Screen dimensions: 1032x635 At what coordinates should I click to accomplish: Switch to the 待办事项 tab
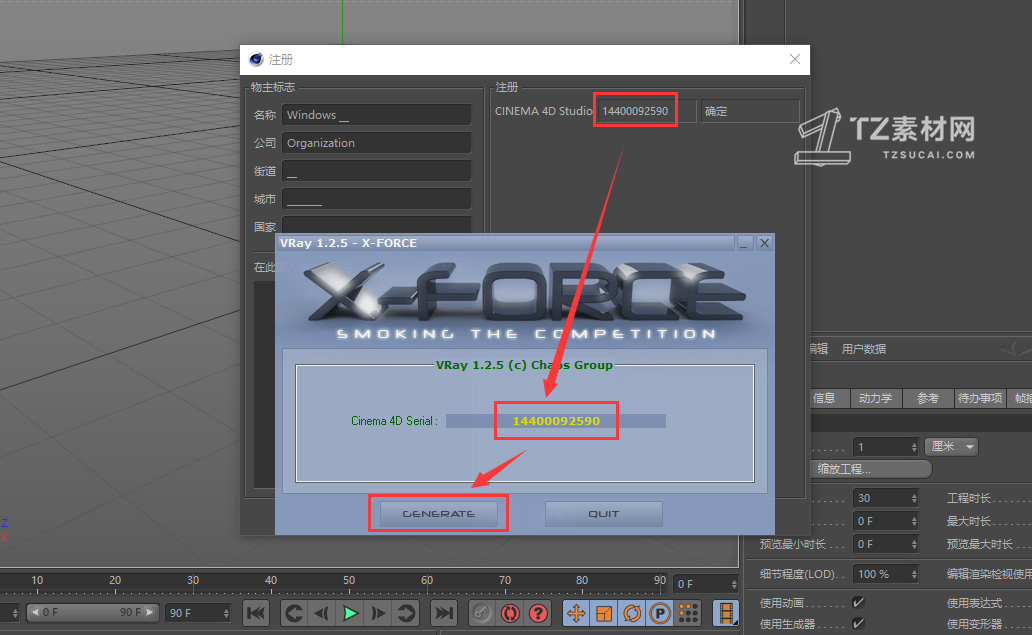point(980,398)
